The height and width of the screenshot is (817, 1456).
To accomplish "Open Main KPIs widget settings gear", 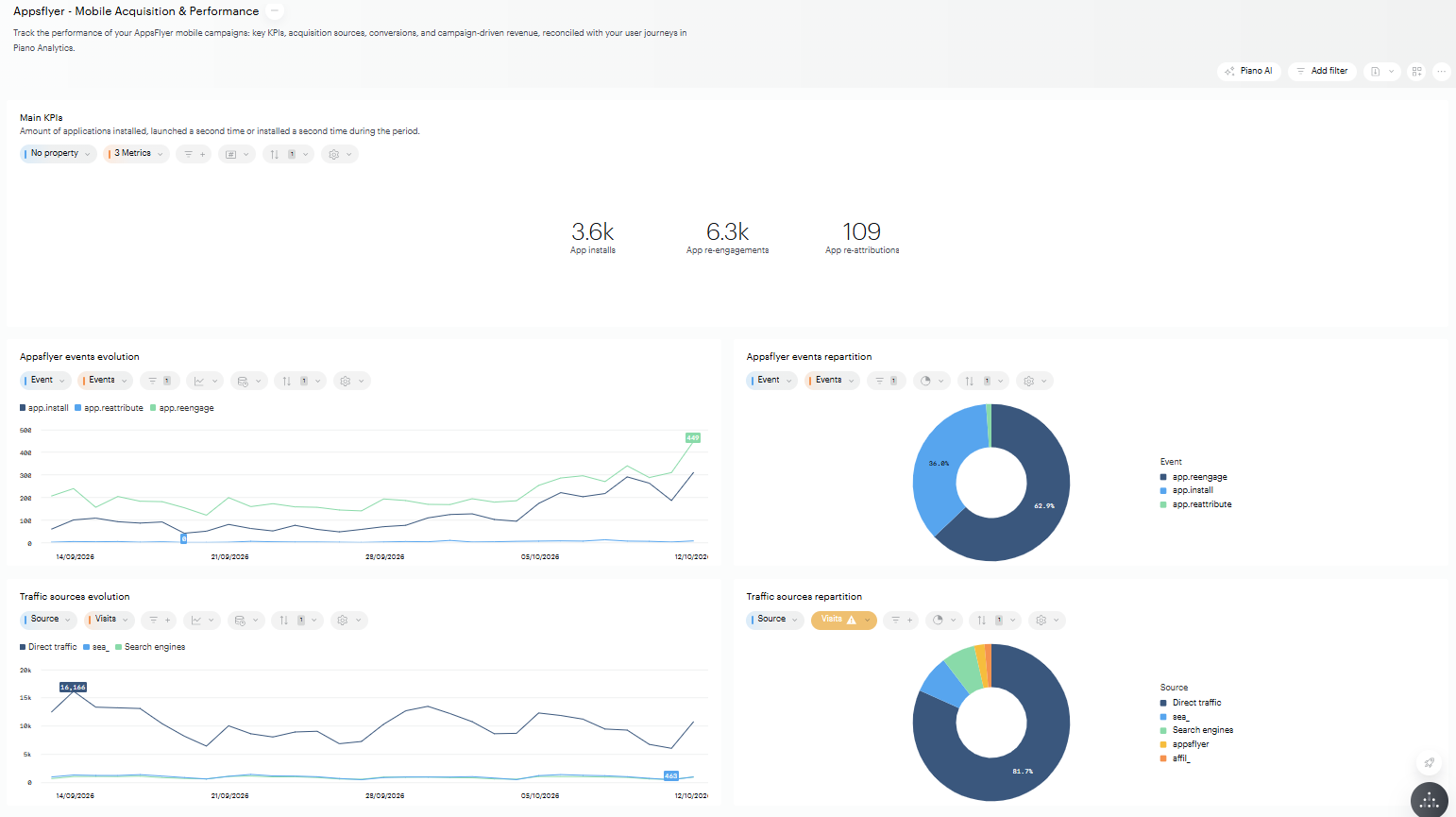I will [340, 154].
